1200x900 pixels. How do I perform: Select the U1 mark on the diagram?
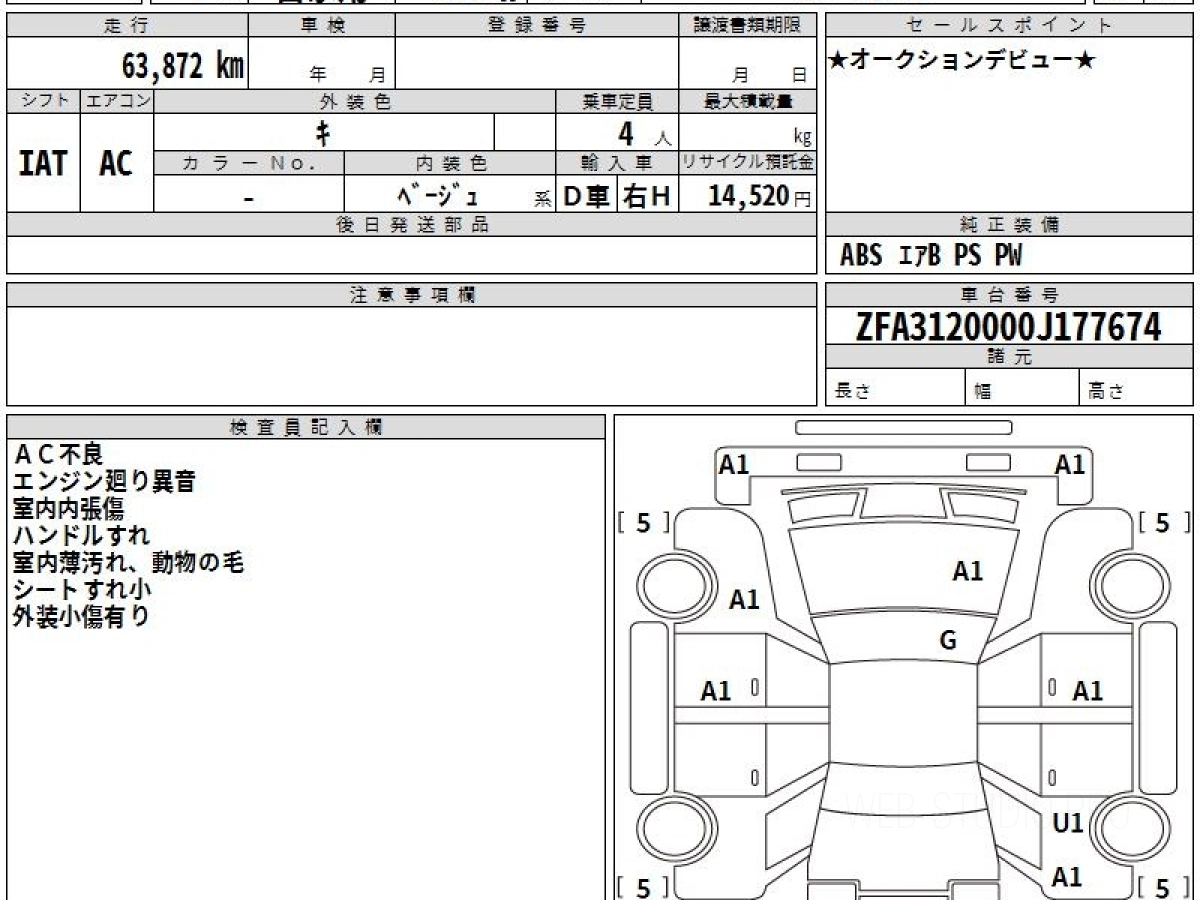click(x=1068, y=824)
